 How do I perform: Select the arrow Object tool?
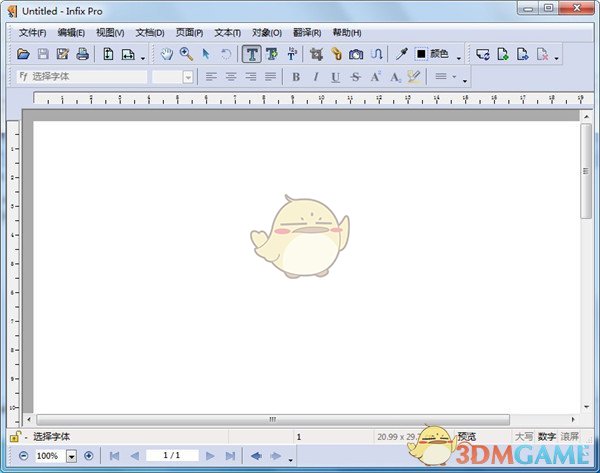point(206,54)
